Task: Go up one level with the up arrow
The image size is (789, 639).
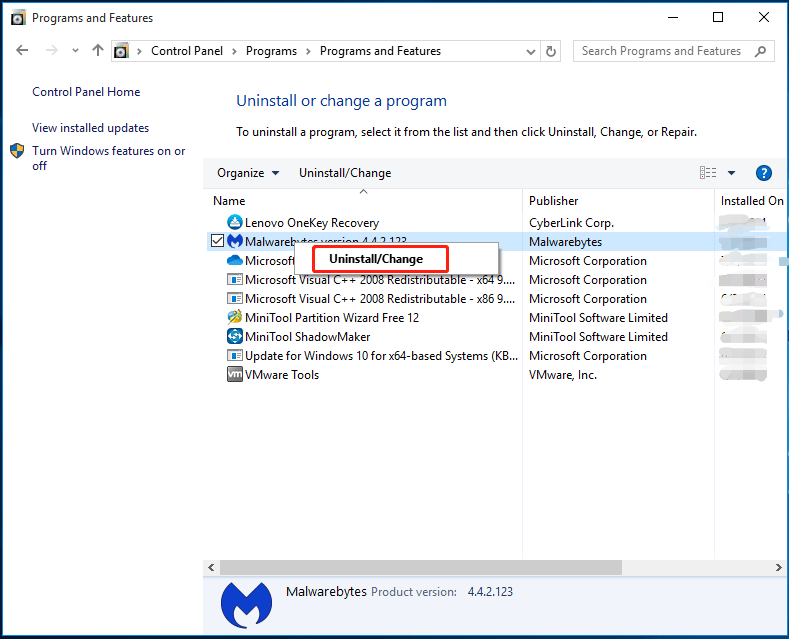Action: tap(98, 50)
